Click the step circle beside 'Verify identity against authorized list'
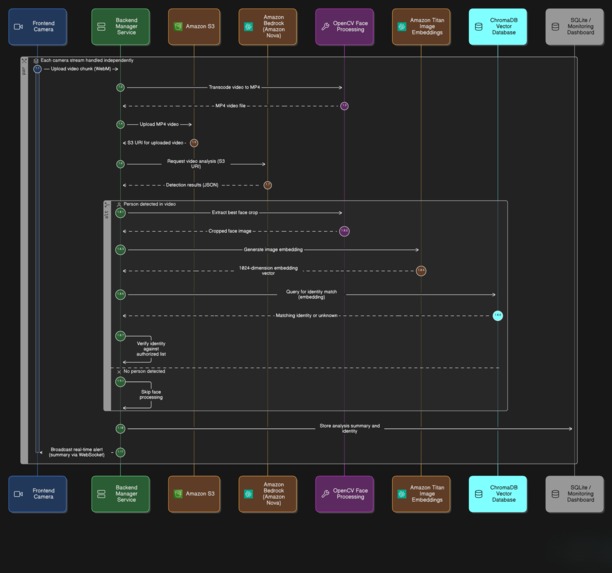The image size is (612, 573). (120, 336)
